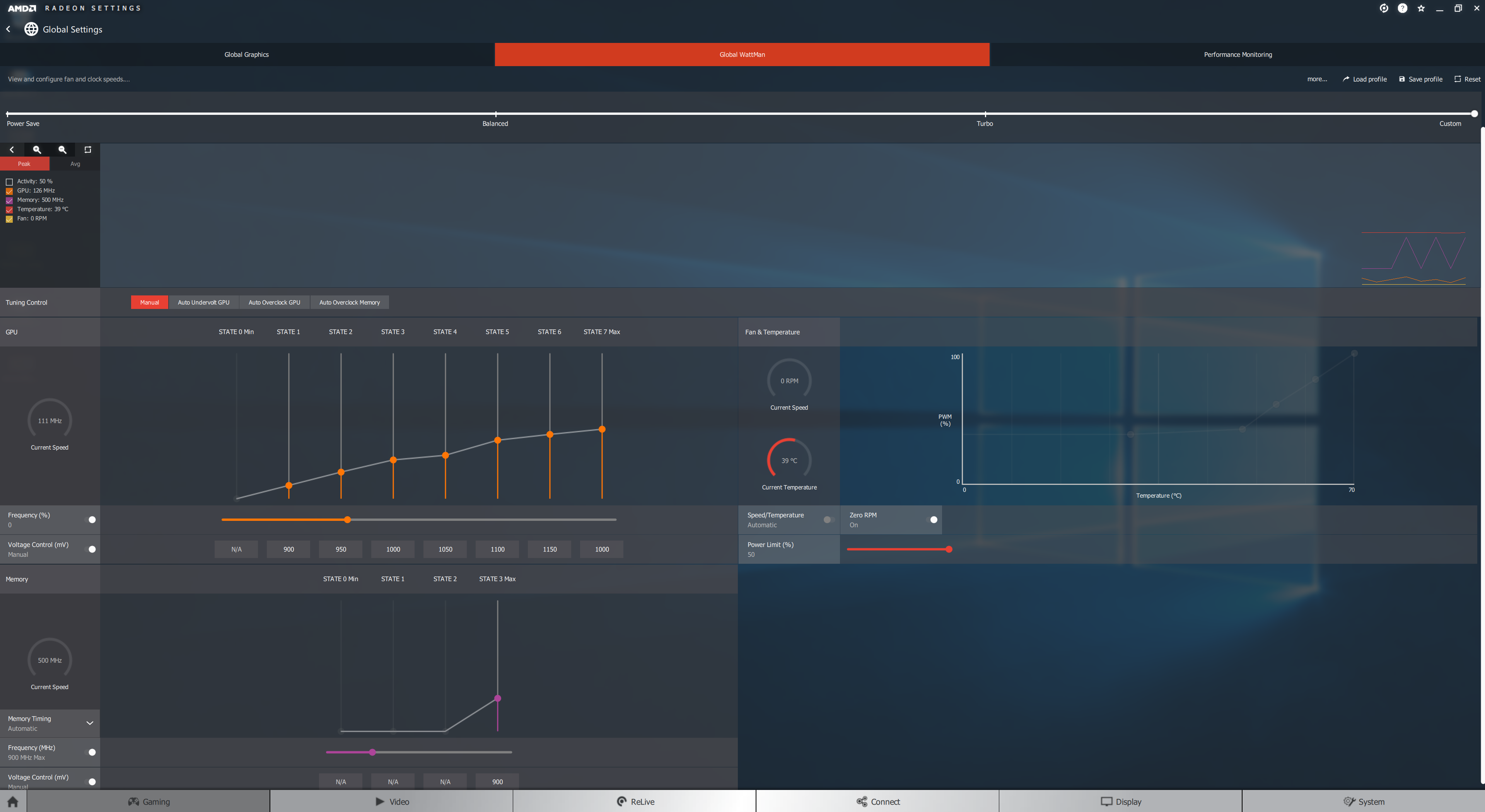Go to the Home icon in bottom bar
Screen dimensions: 1485x812
pos(13,802)
